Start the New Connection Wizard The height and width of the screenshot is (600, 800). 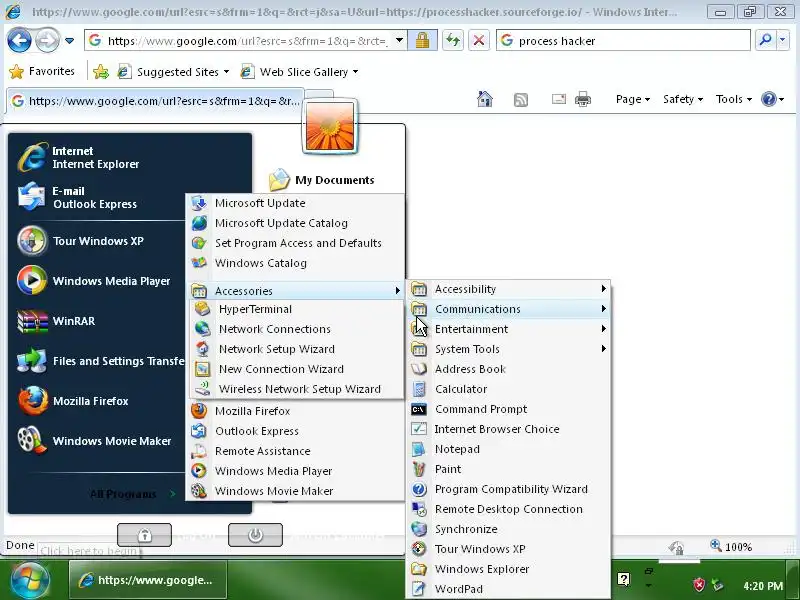[x=297, y=369]
